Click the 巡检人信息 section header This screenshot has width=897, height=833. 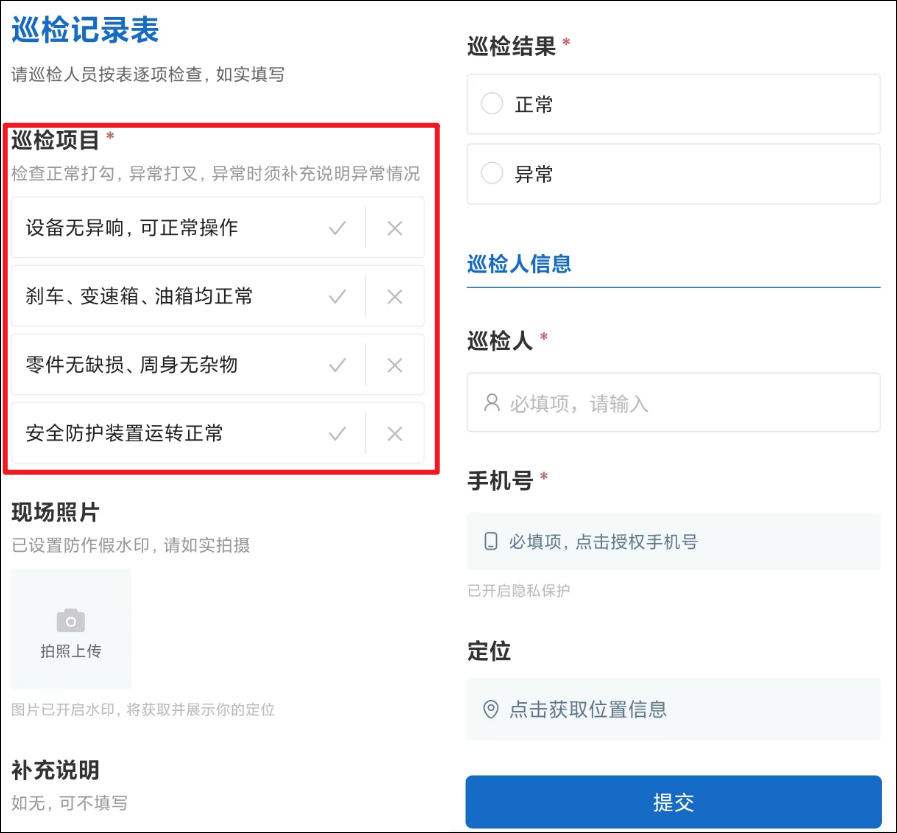519,264
